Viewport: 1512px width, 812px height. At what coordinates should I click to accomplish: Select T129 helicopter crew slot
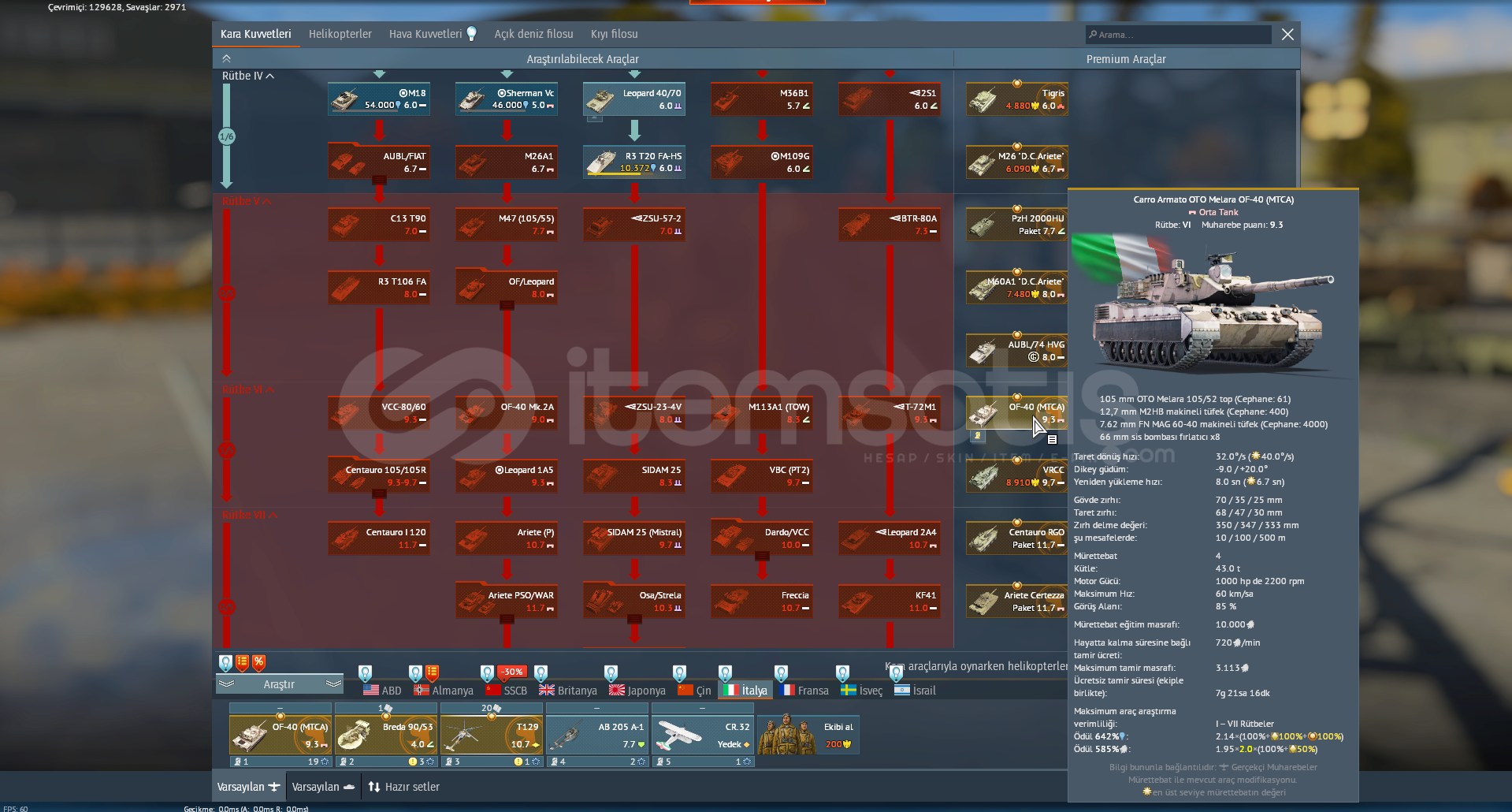(492, 734)
